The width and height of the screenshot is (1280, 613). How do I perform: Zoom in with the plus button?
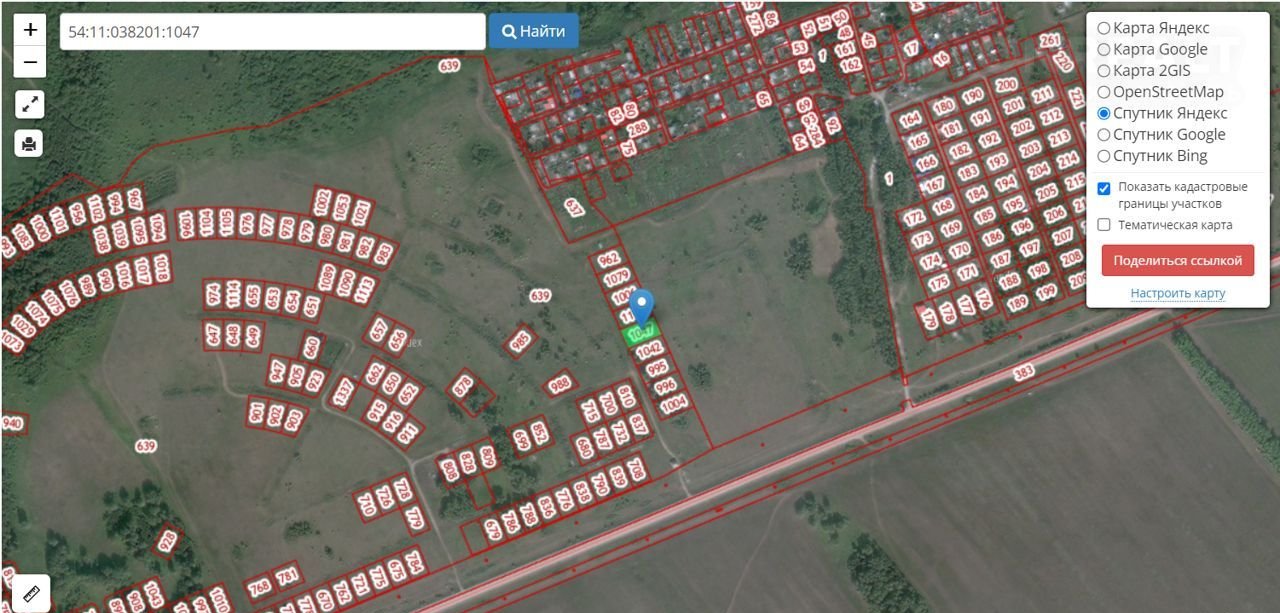[30, 30]
